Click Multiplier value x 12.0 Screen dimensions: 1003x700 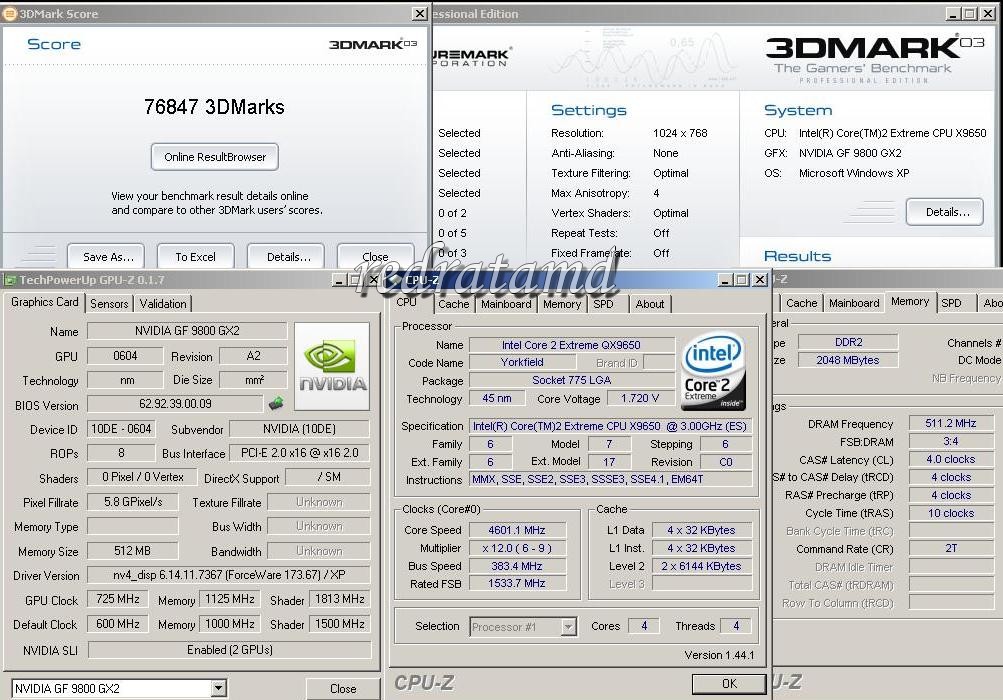517,548
